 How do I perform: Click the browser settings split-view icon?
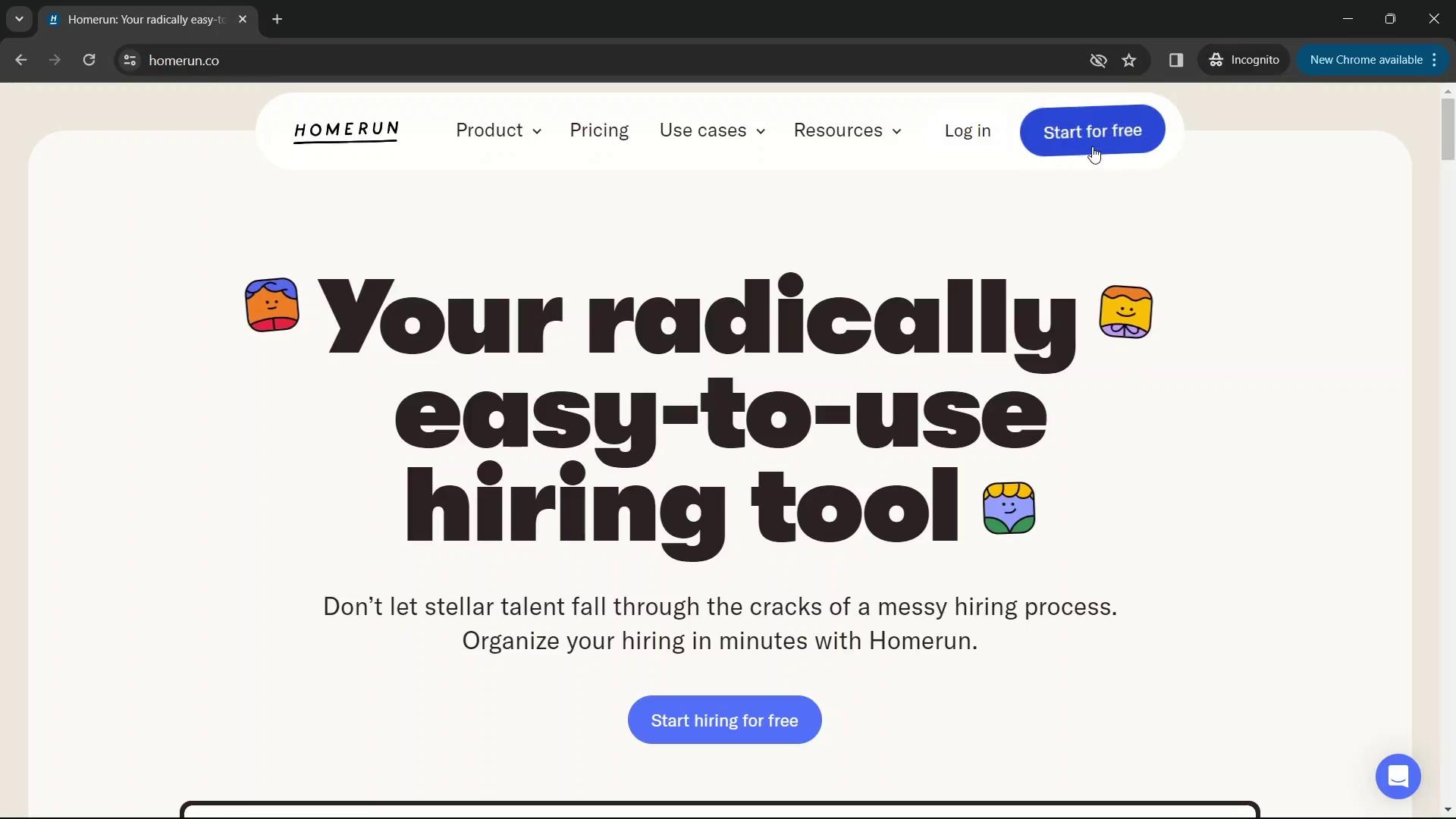tap(1177, 60)
